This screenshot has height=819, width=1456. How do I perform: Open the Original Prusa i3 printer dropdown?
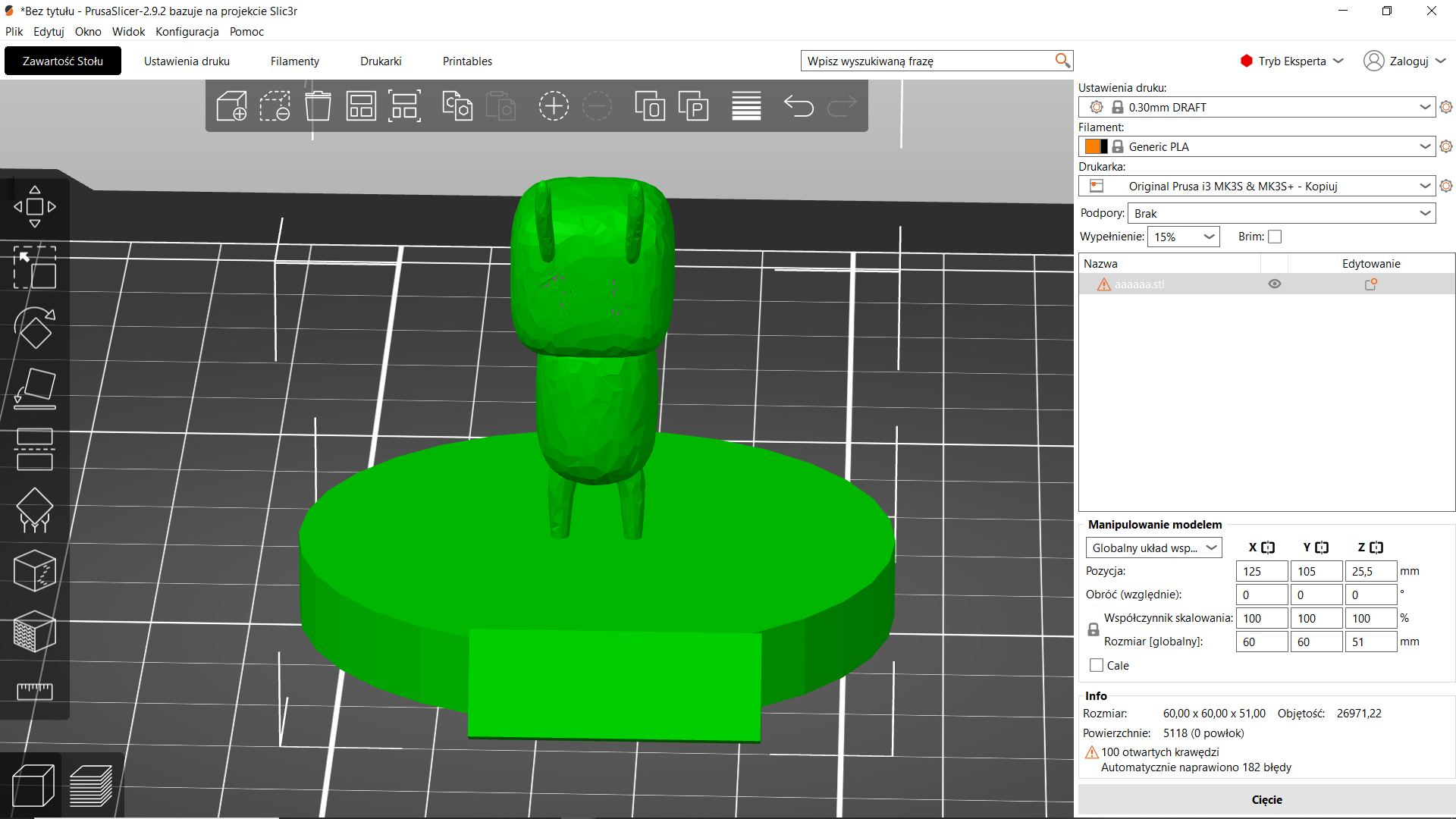click(1257, 186)
